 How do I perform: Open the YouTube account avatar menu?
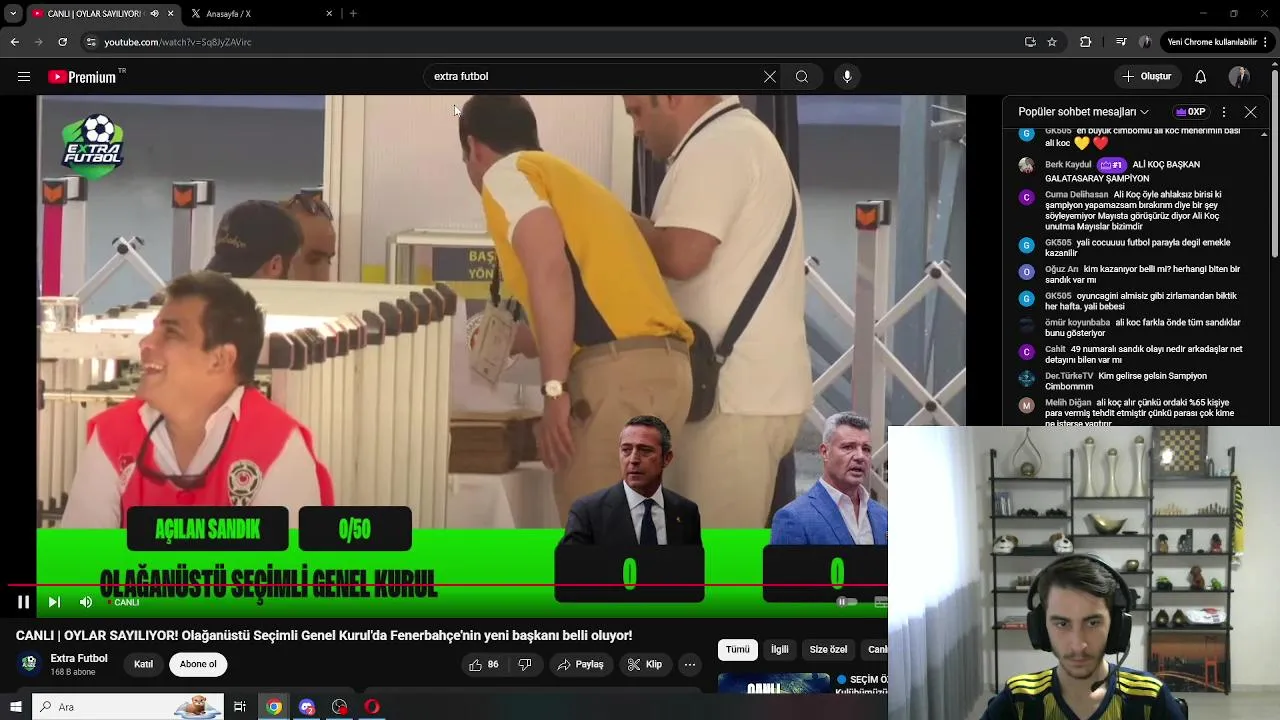[1239, 77]
